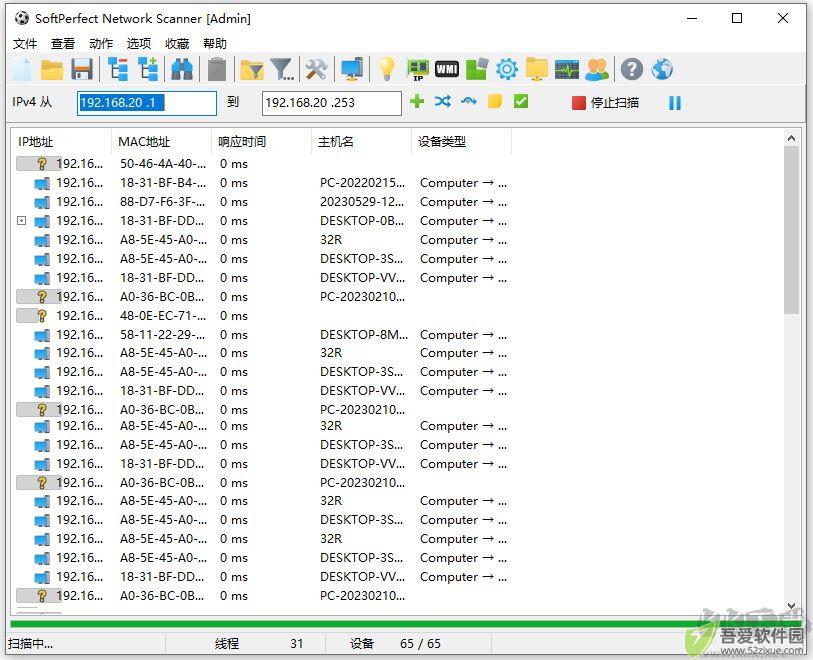
Task: Expand the DESKTOP-0B... row plus box
Action: click(21, 220)
